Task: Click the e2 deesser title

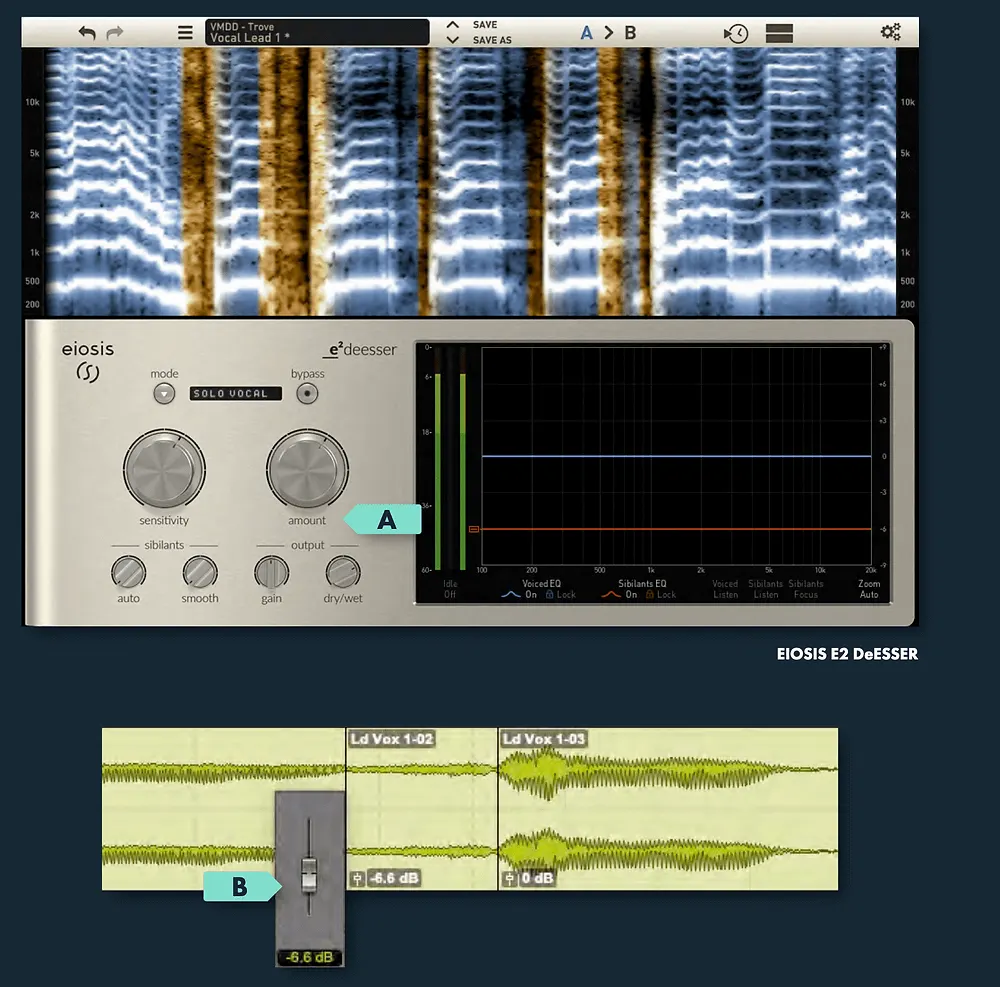Action: click(360, 349)
